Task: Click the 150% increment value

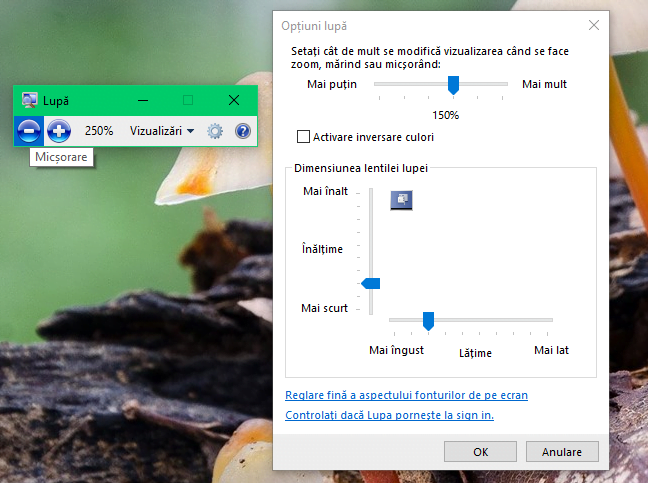Action: 446,115
